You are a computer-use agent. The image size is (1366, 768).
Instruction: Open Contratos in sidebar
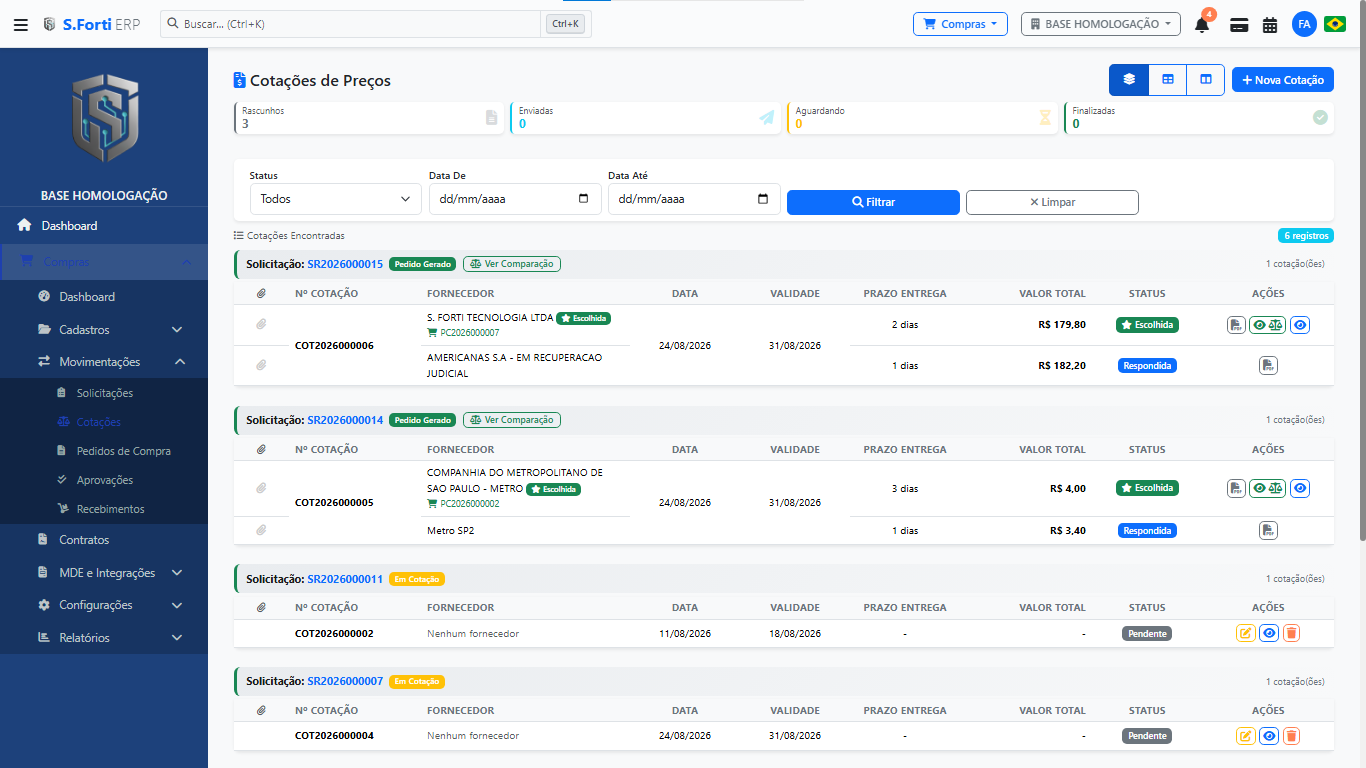pos(104,540)
